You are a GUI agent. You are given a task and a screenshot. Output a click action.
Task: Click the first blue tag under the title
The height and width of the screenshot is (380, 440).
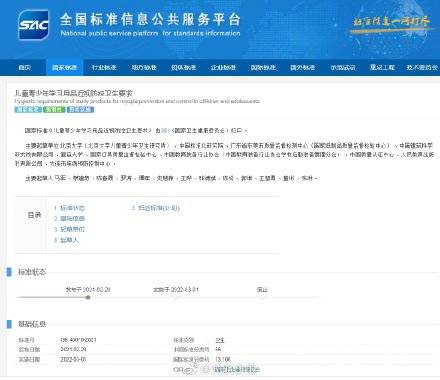(28, 109)
